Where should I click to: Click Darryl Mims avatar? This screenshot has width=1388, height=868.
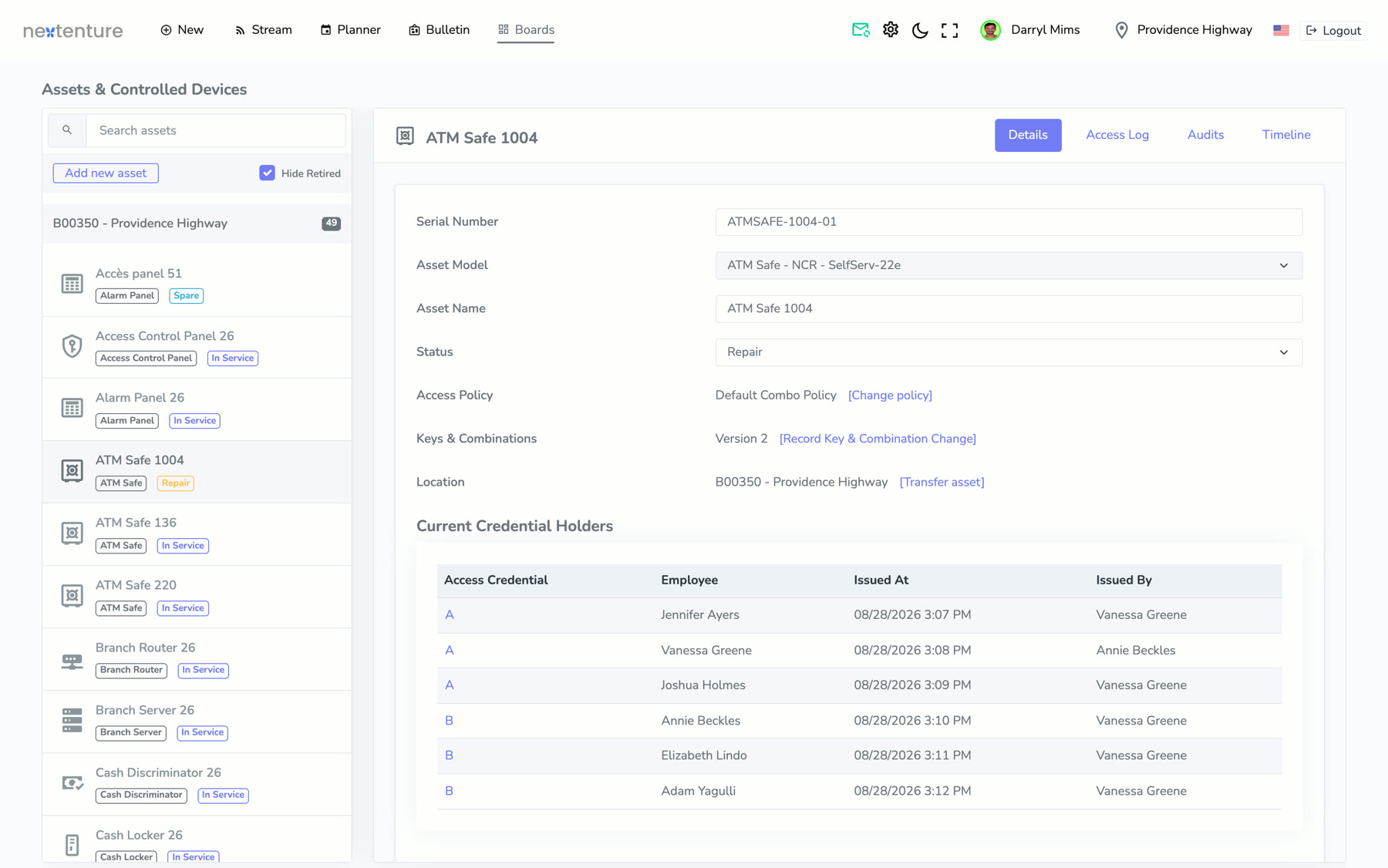click(991, 30)
